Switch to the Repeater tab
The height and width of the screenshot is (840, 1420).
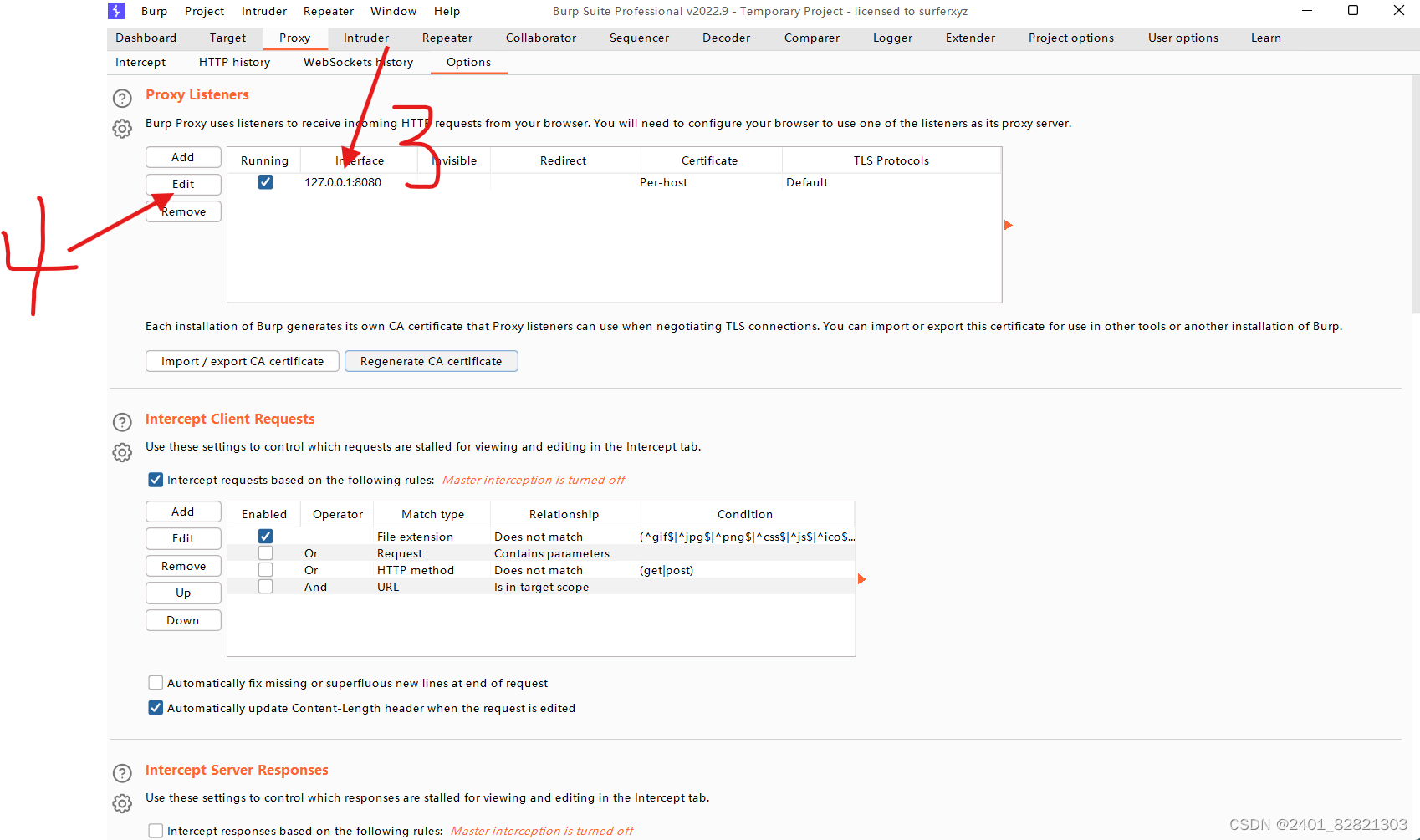447,38
